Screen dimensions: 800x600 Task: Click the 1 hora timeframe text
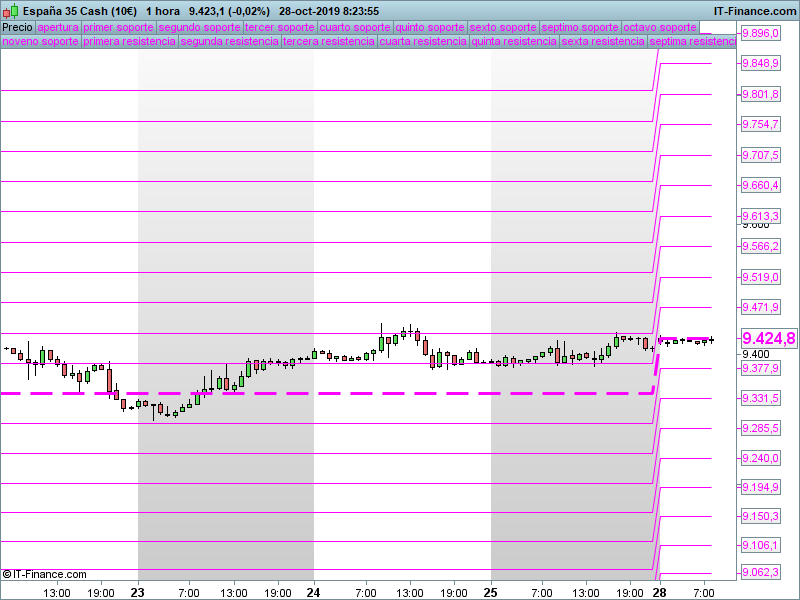163,11
